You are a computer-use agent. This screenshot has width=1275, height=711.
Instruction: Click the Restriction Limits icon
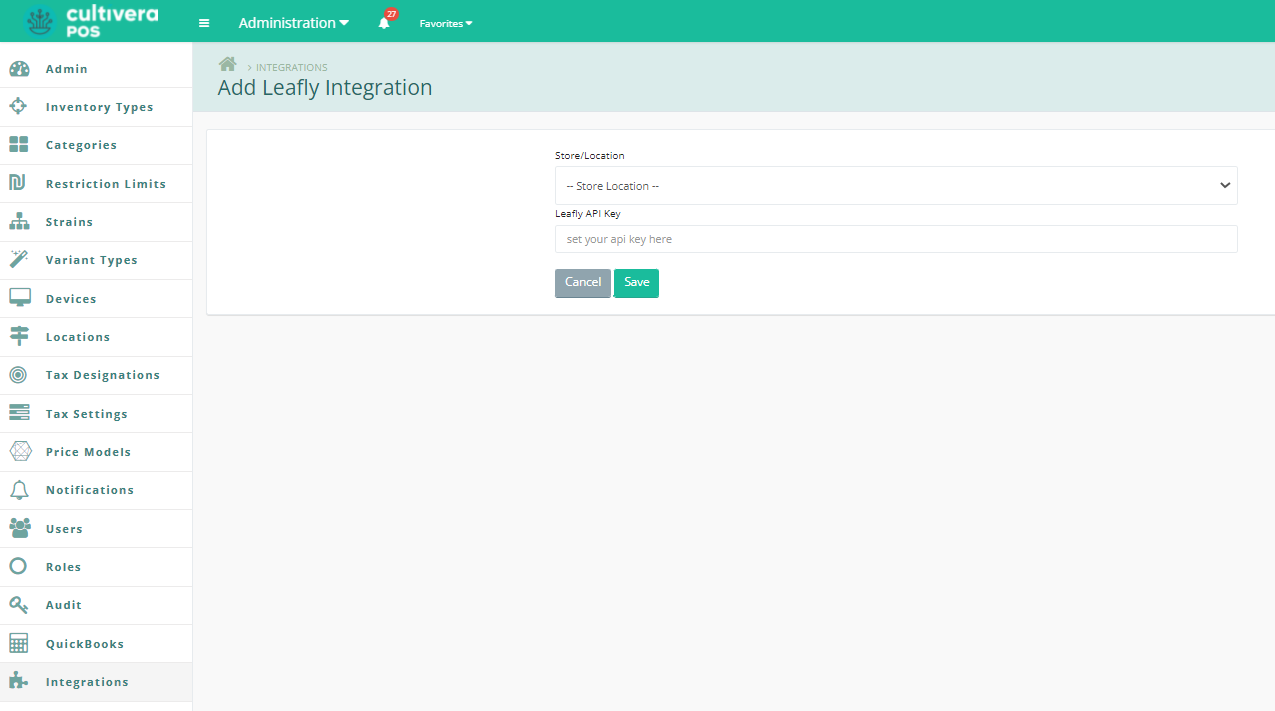click(16, 183)
